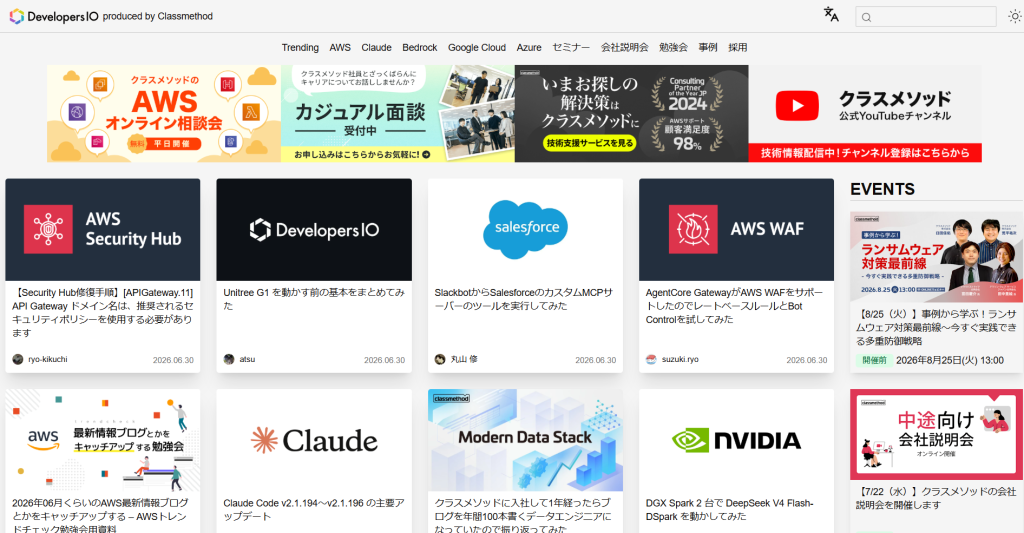Toggle the light/dark theme sun icon
Image resolution: width=1024 pixels, height=533 pixels.
pyautogui.click(x=1014, y=16)
